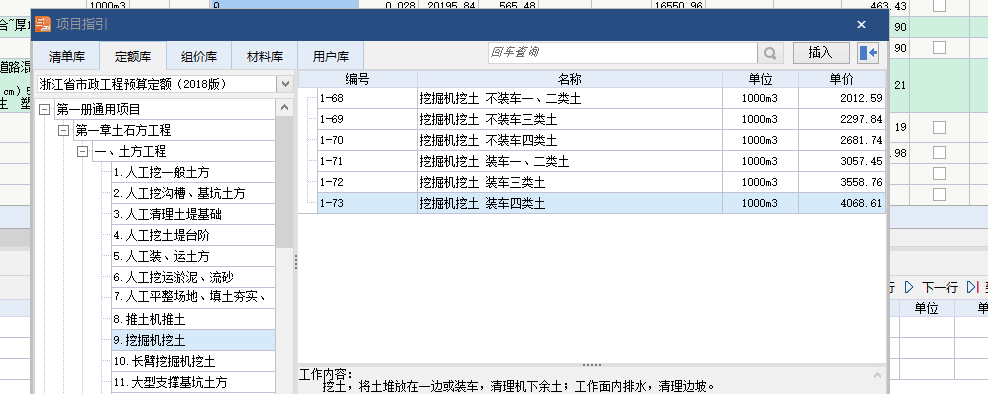
Task: Switch to the 定额库 tab
Action: pos(133,56)
